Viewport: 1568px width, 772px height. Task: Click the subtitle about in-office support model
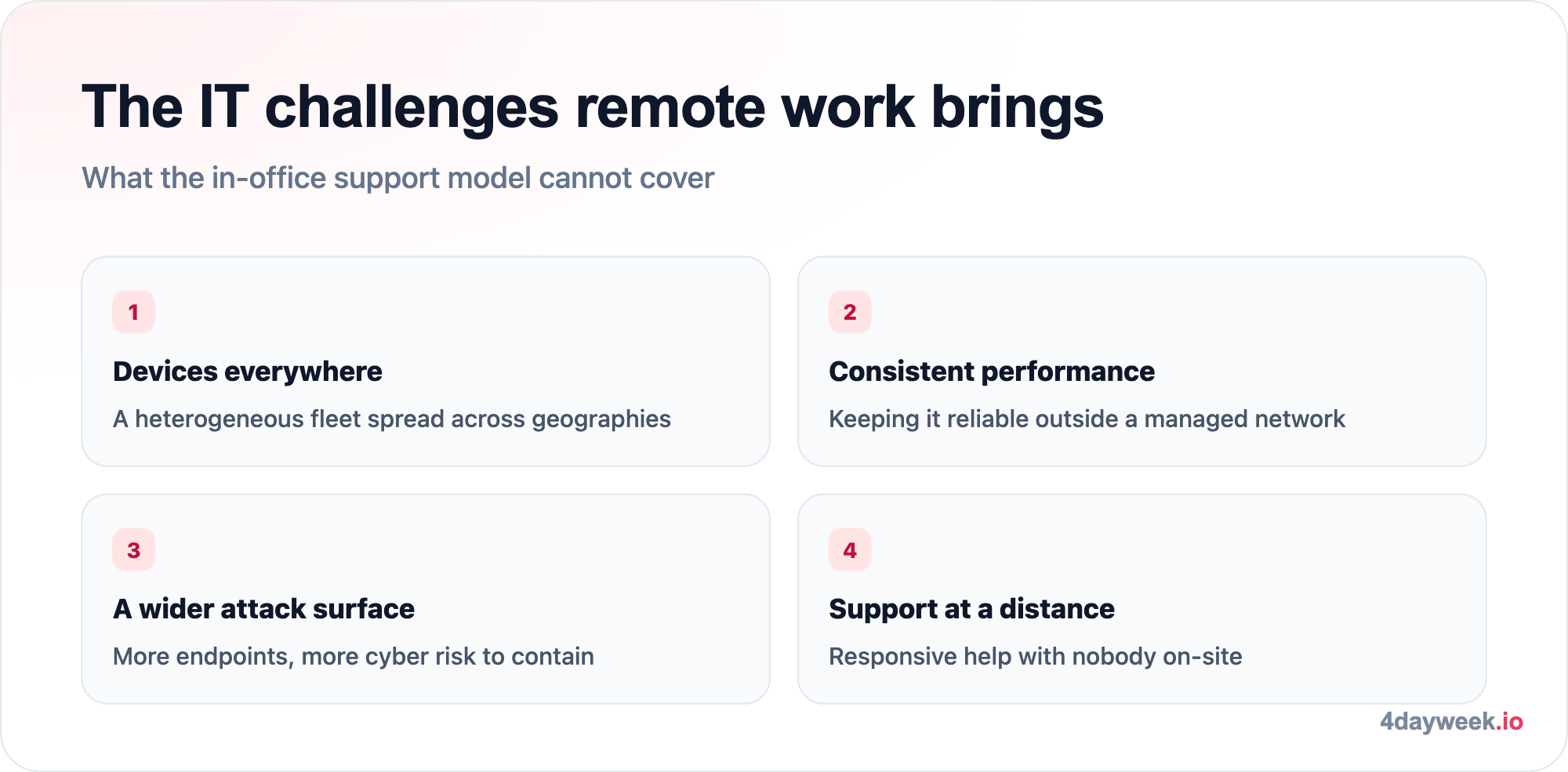[x=398, y=178]
